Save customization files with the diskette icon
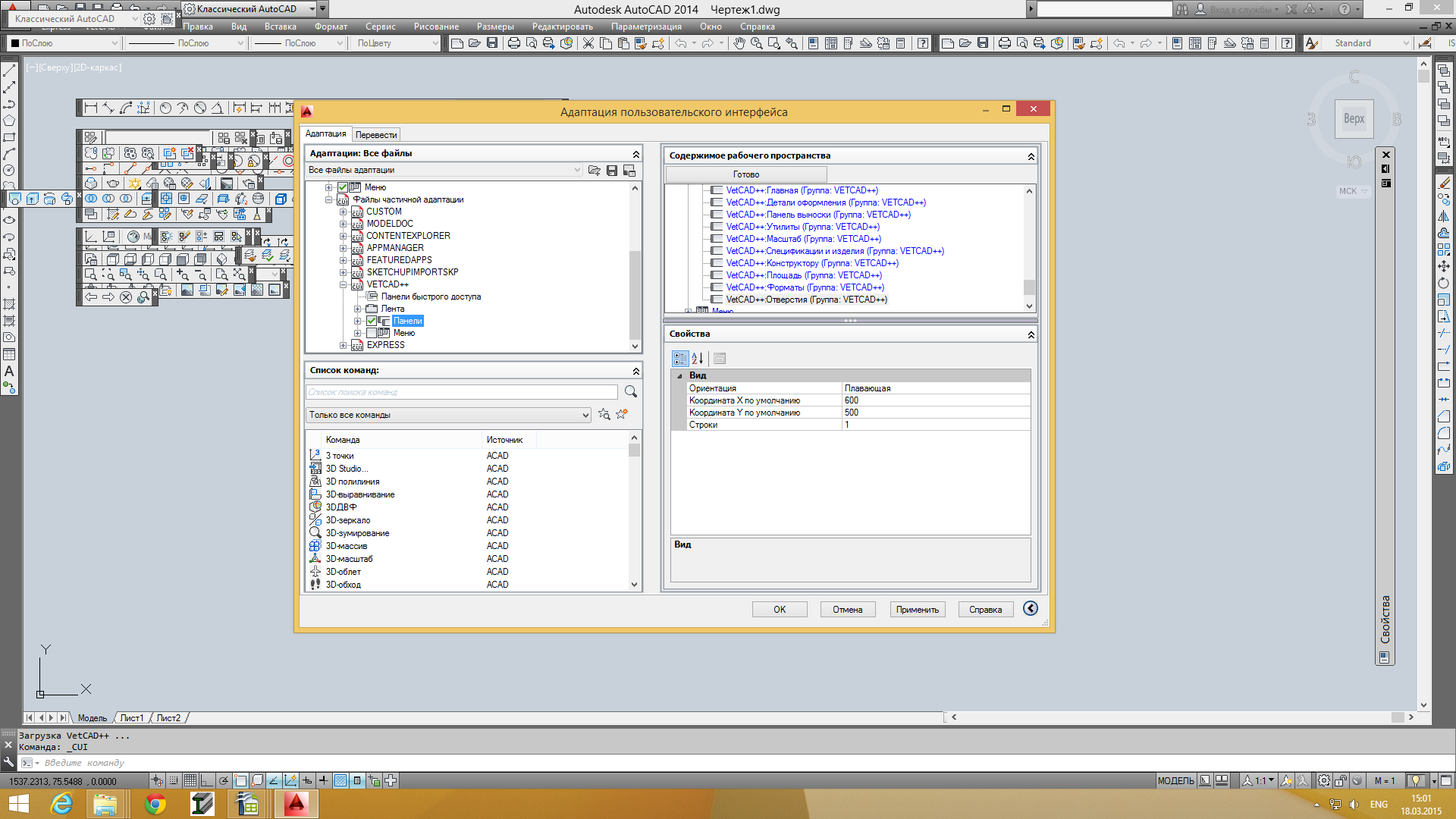This screenshot has height=819, width=1456. pos(612,171)
